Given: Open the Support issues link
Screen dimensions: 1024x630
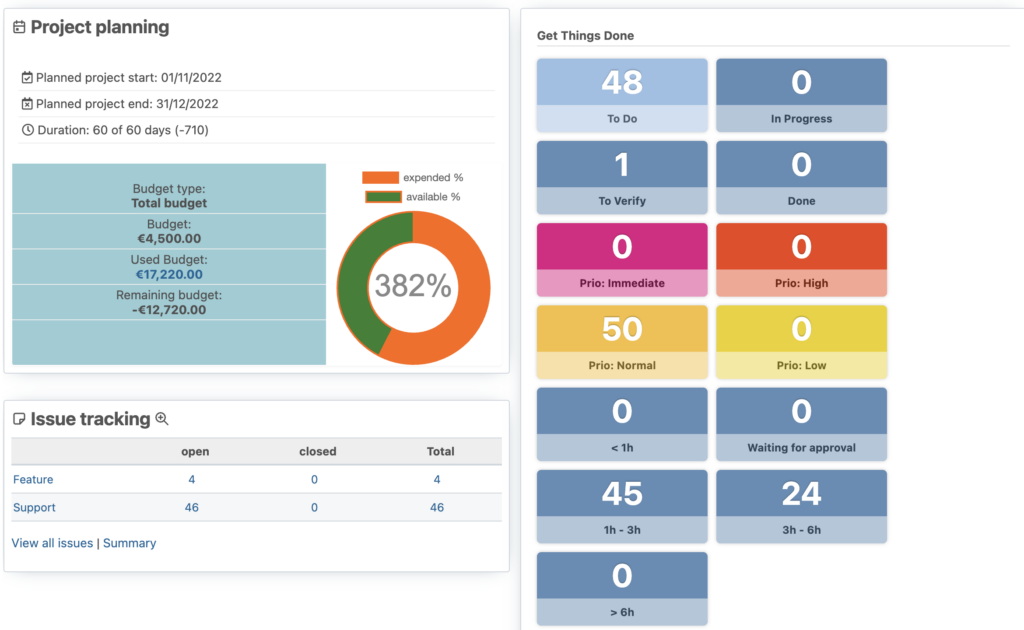Looking at the screenshot, I should pos(33,507).
